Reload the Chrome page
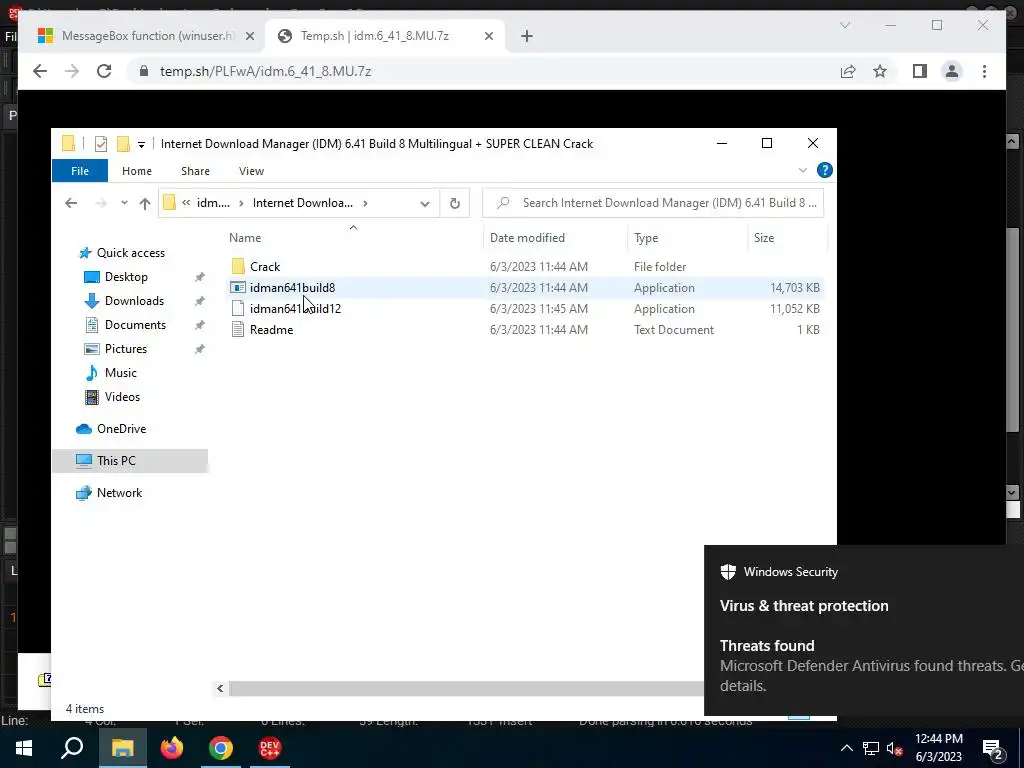This screenshot has height=768, width=1024. (x=104, y=71)
